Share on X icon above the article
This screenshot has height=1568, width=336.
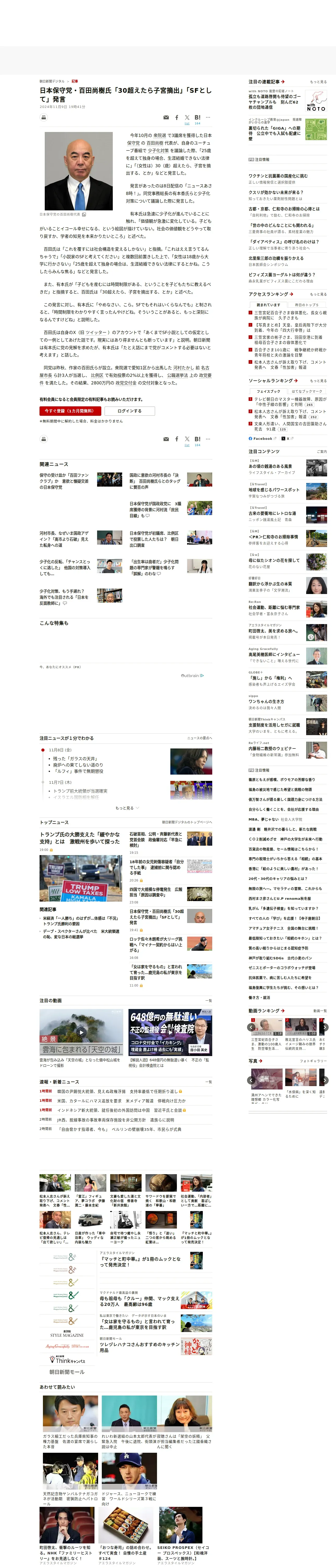(x=187, y=118)
